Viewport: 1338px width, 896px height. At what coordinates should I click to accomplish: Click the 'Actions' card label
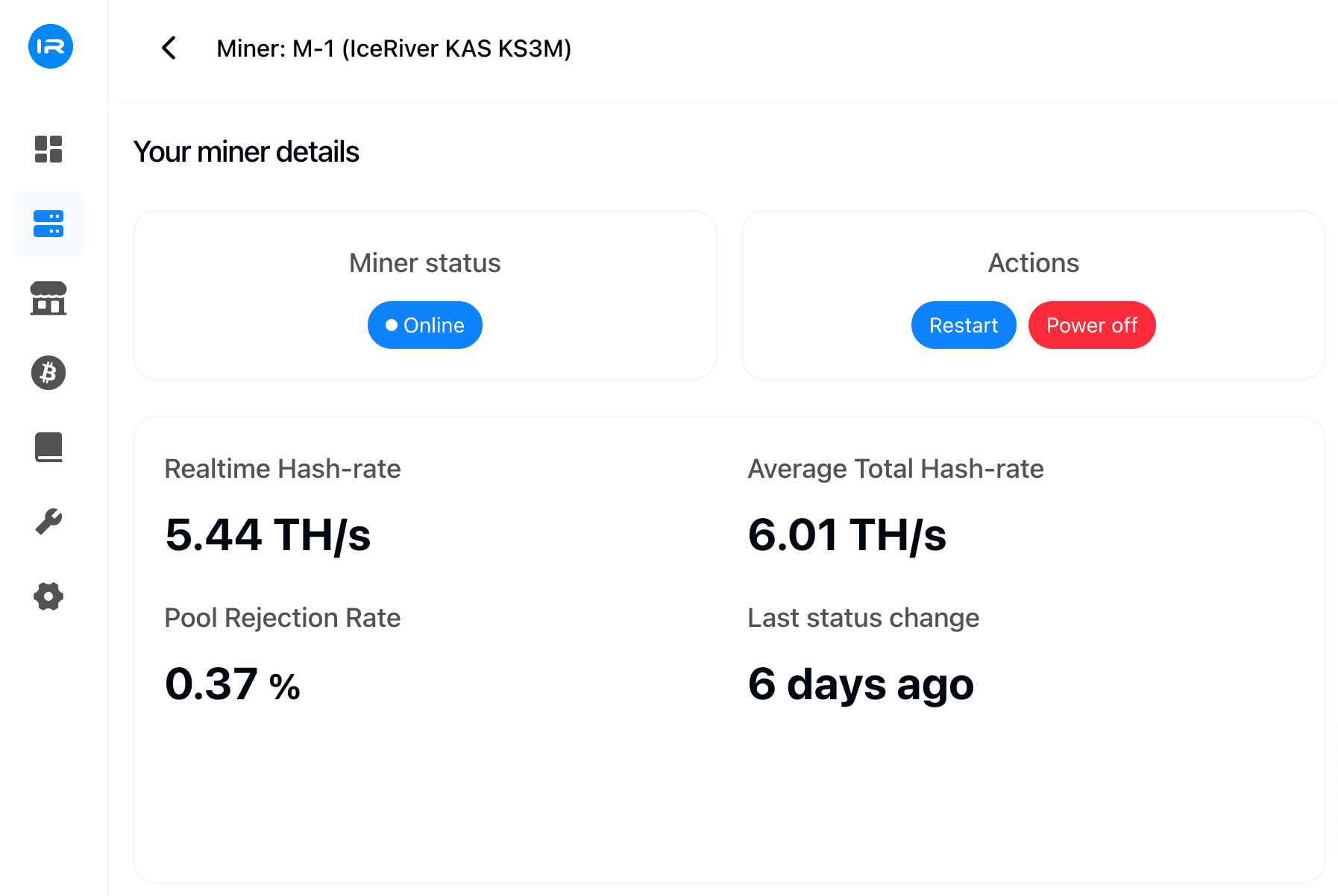[1033, 263]
